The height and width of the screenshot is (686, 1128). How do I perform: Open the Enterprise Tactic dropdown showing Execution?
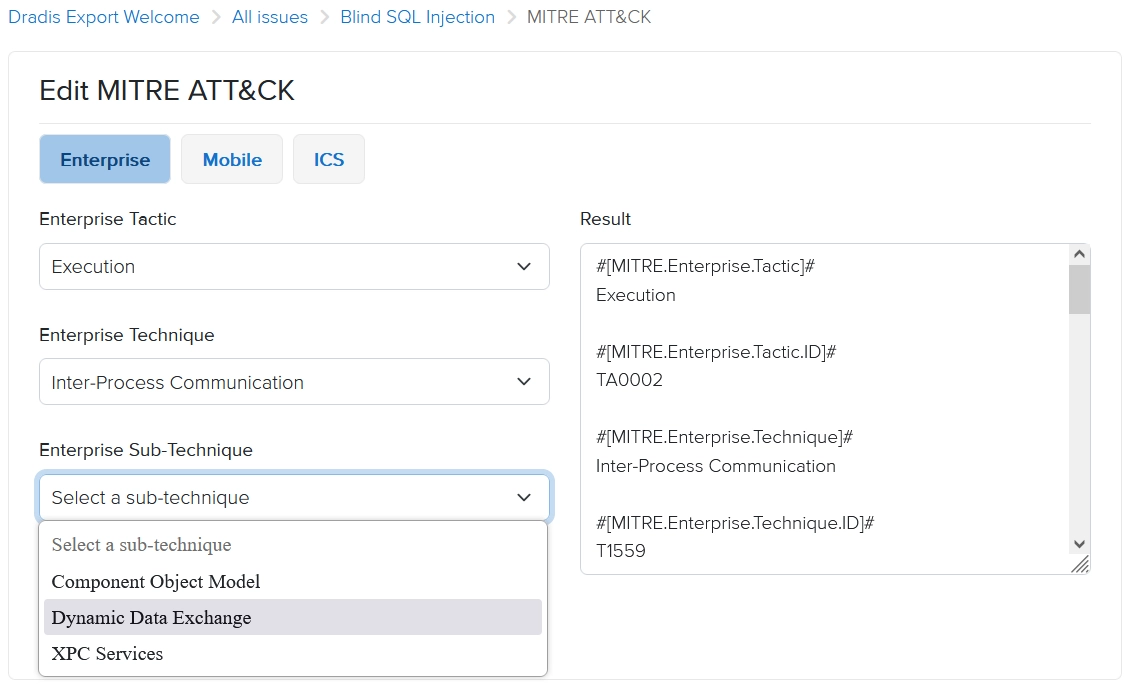coord(294,267)
